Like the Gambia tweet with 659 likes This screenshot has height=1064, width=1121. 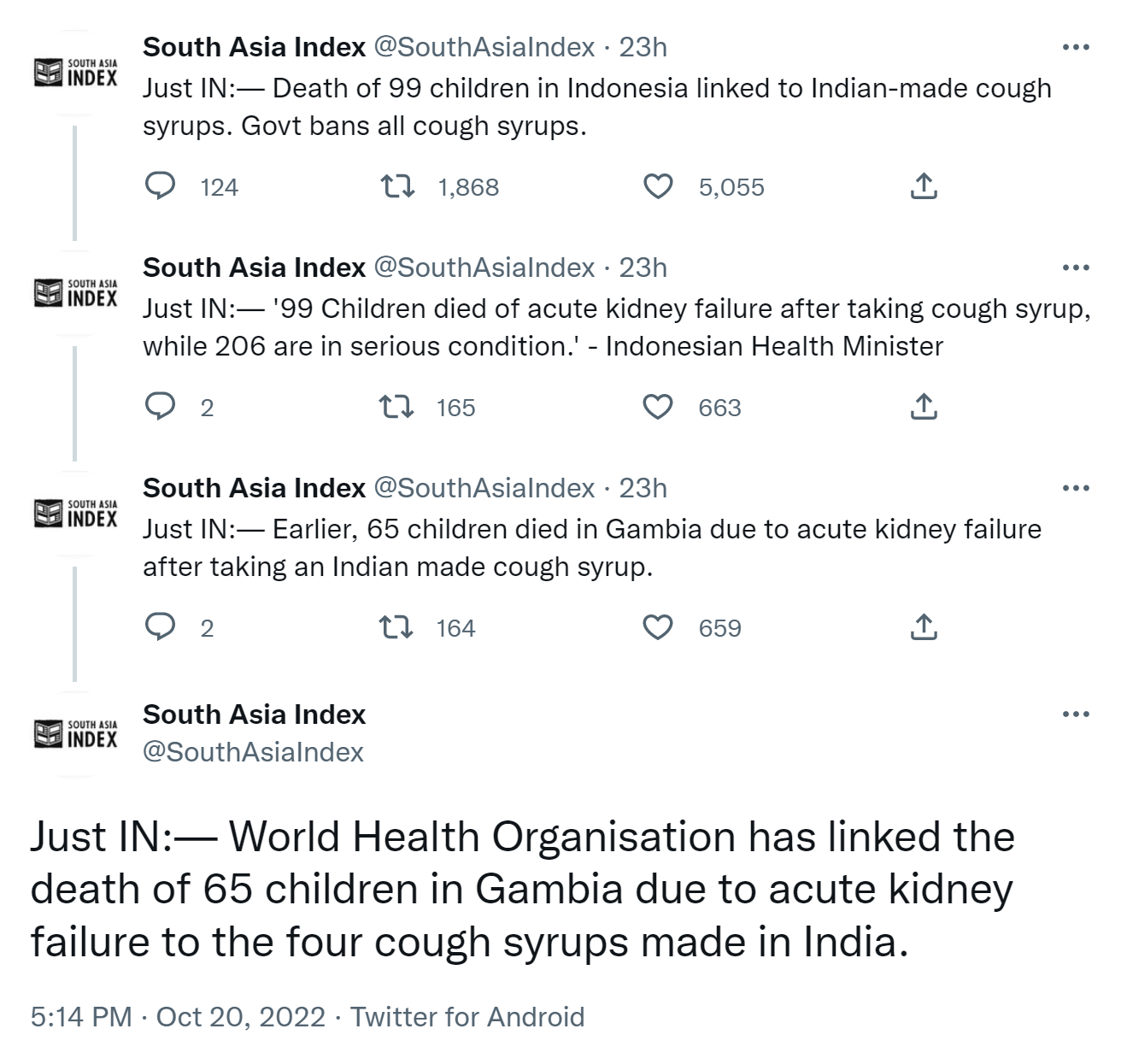click(658, 627)
